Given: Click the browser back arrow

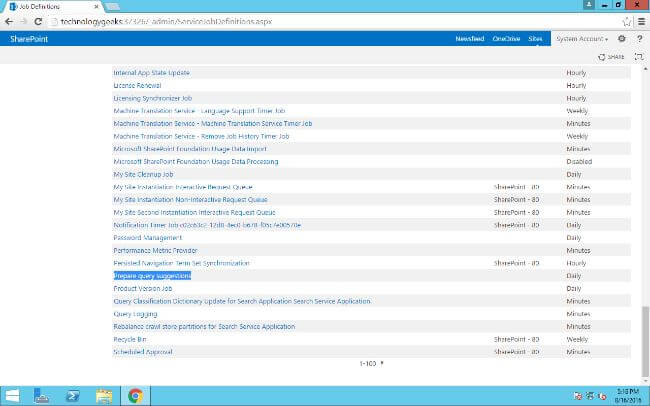Looking at the screenshot, I should coord(9,22).
